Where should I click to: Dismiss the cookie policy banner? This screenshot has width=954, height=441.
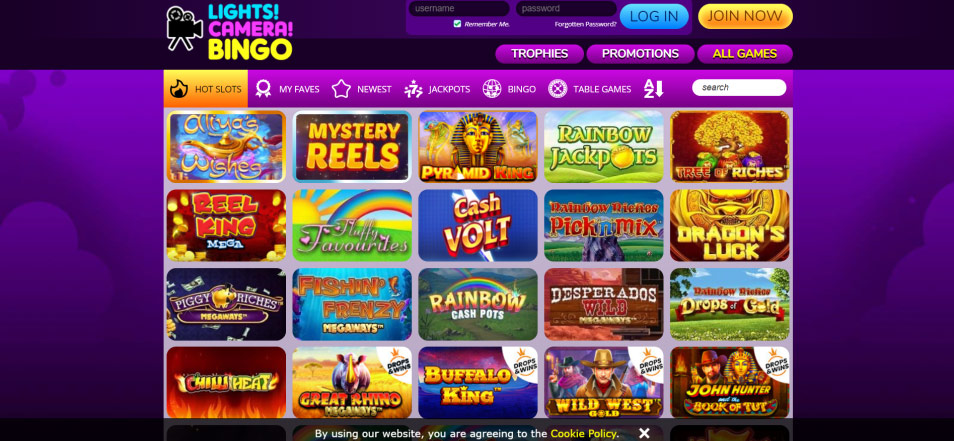point(644,433)
